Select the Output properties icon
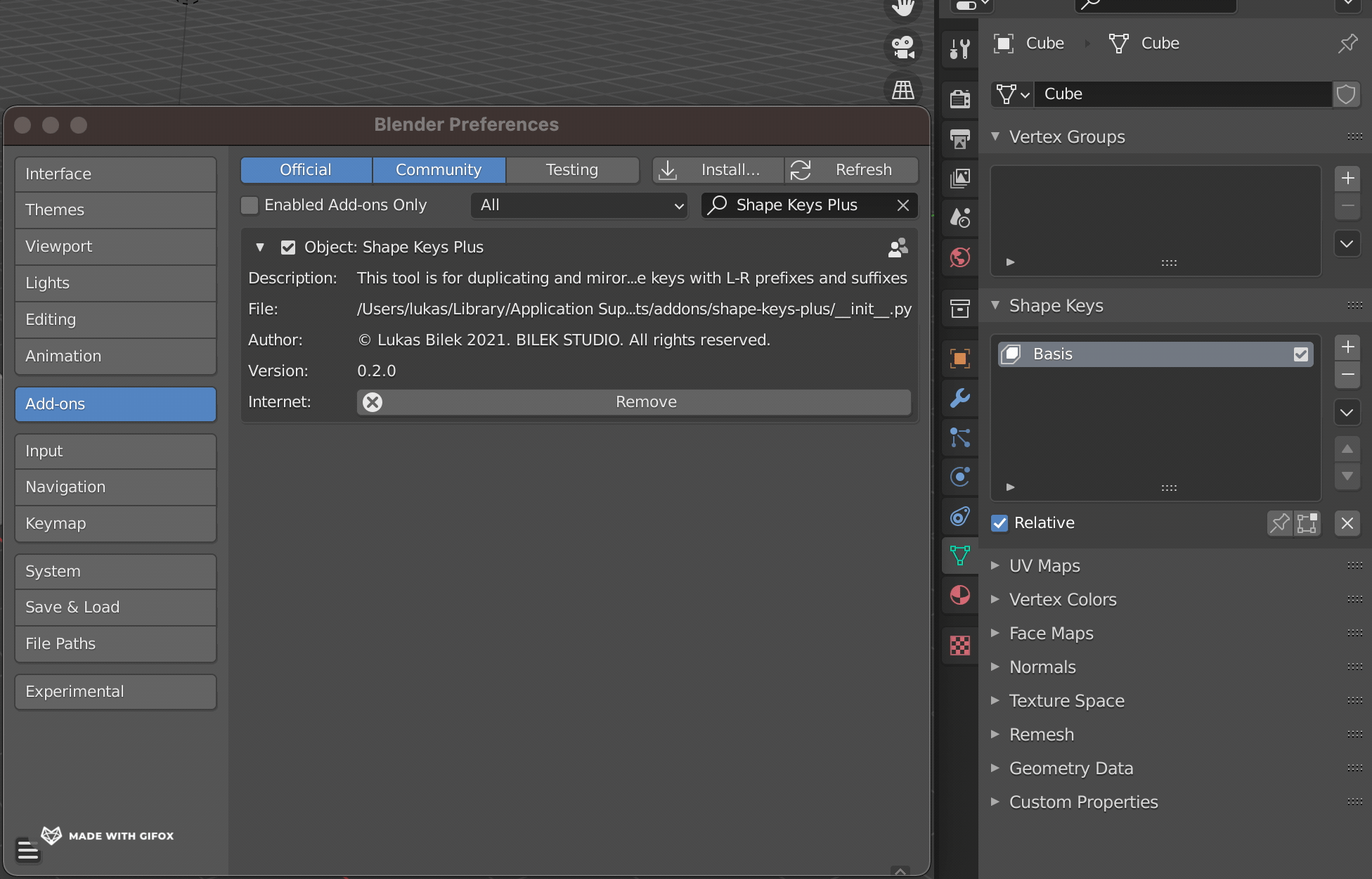The image size is (1372, 879). pyautogui.click(x=959, y=139)
